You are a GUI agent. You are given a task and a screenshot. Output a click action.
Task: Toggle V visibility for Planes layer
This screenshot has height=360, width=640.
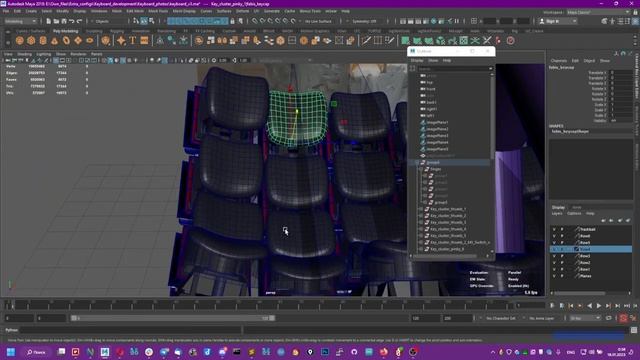click(x=554, y=276)
